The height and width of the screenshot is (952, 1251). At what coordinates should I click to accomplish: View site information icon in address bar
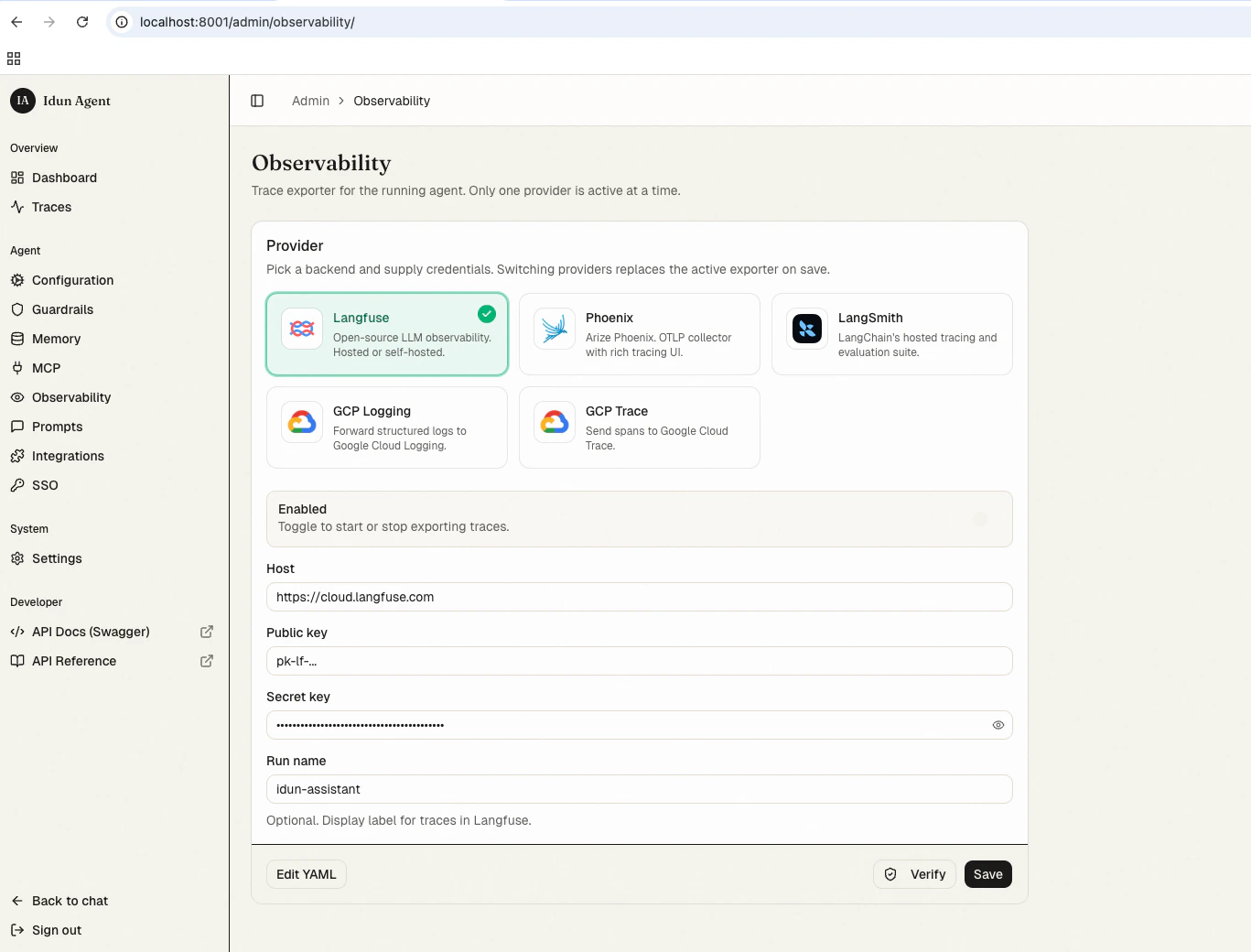pyautogui.click(x=122, y=22)
